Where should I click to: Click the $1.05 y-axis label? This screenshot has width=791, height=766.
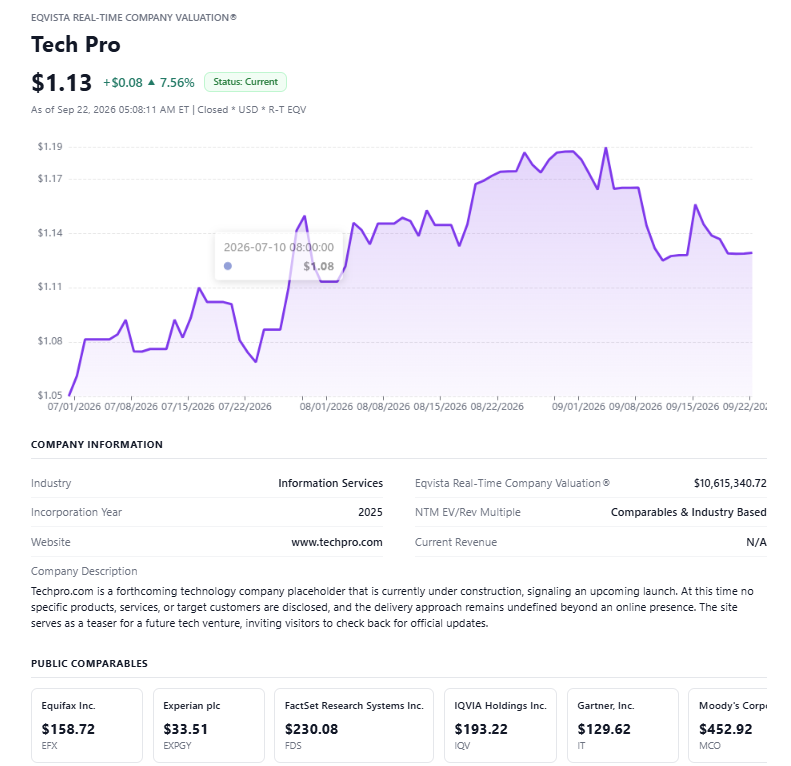click(x=50, y=395)
